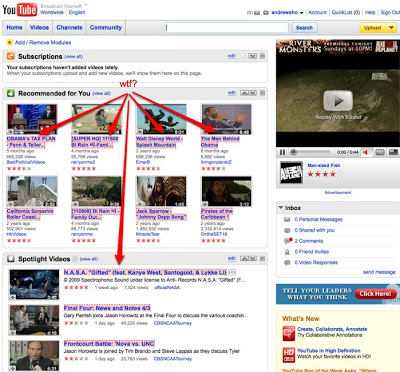Screen dimensions: 400x372
Task: Focus the search text field
Action: 226,28
